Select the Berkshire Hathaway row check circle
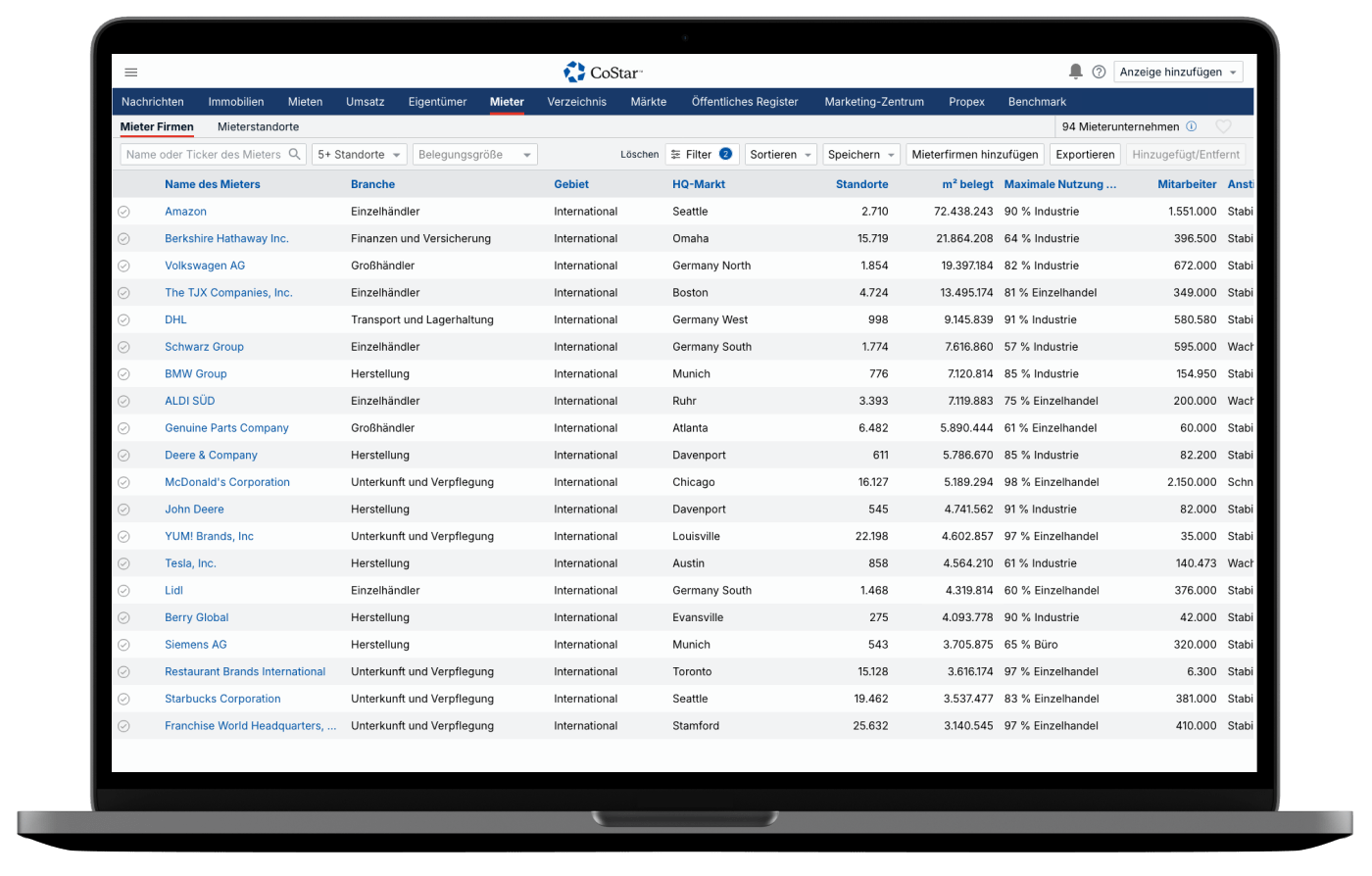The height and width of the screenshot is (876, 1372). tap(123, 239)
